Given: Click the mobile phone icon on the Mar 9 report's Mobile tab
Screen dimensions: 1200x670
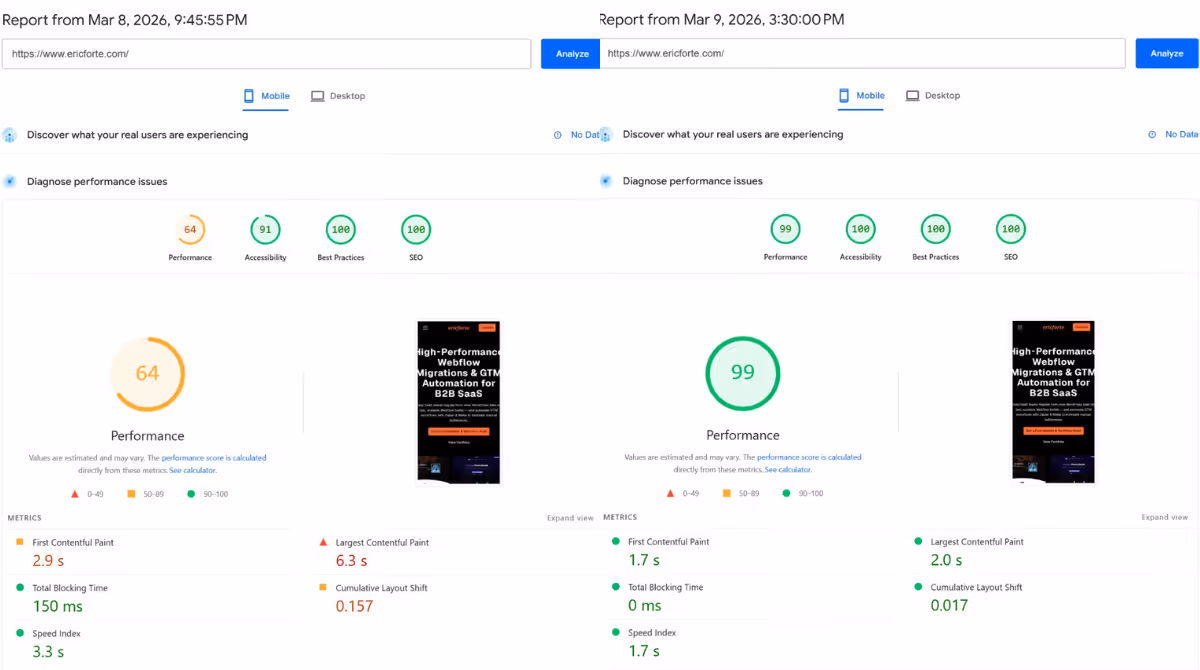Looking at the screenshot, I should [x=845, y=96].
